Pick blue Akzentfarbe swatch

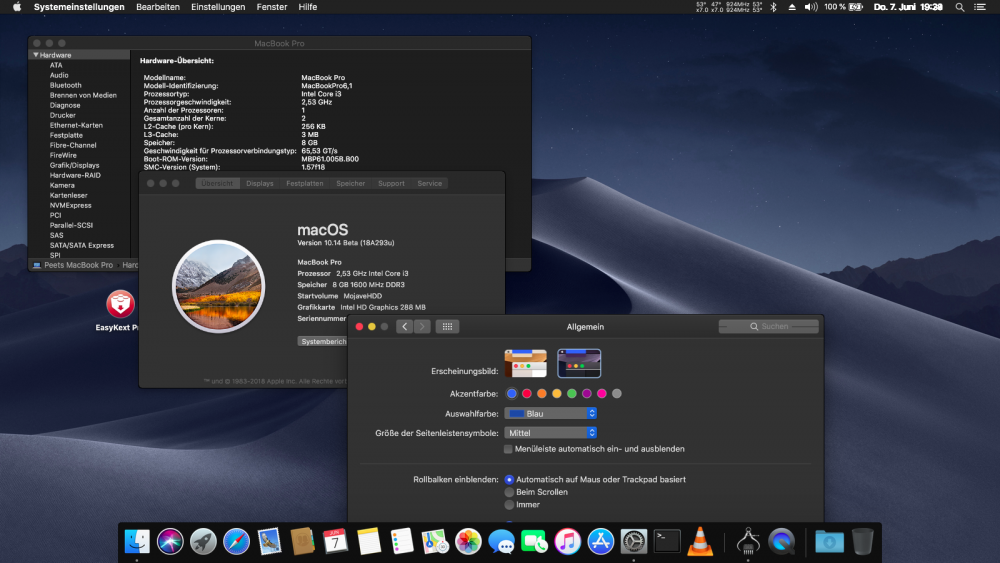511,394
